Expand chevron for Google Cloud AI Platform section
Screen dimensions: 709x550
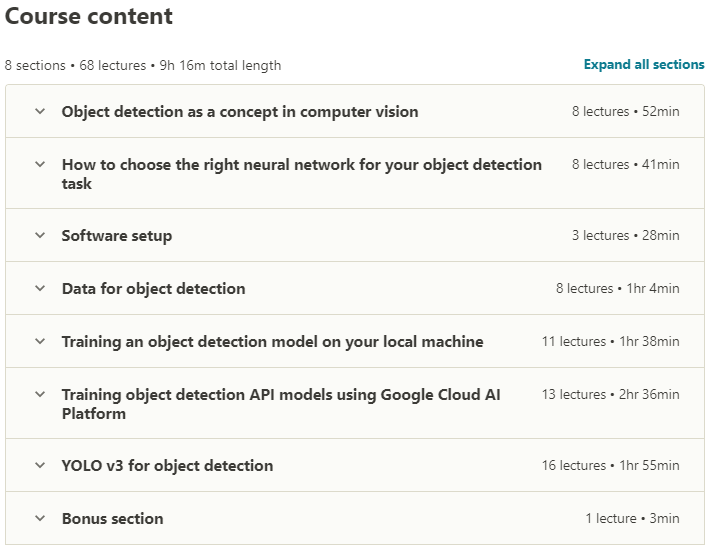coord(40,395)
